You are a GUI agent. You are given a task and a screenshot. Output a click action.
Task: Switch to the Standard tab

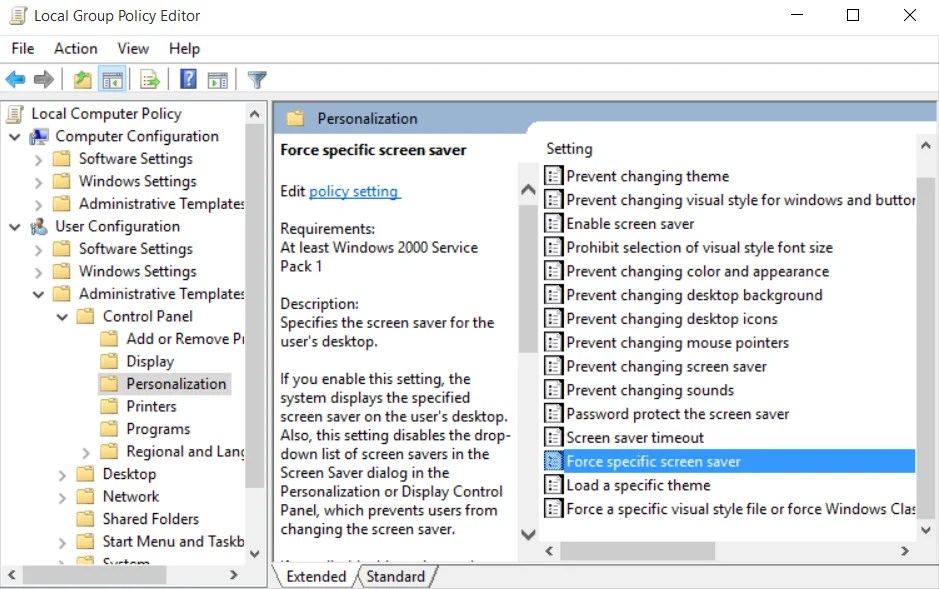396,576
